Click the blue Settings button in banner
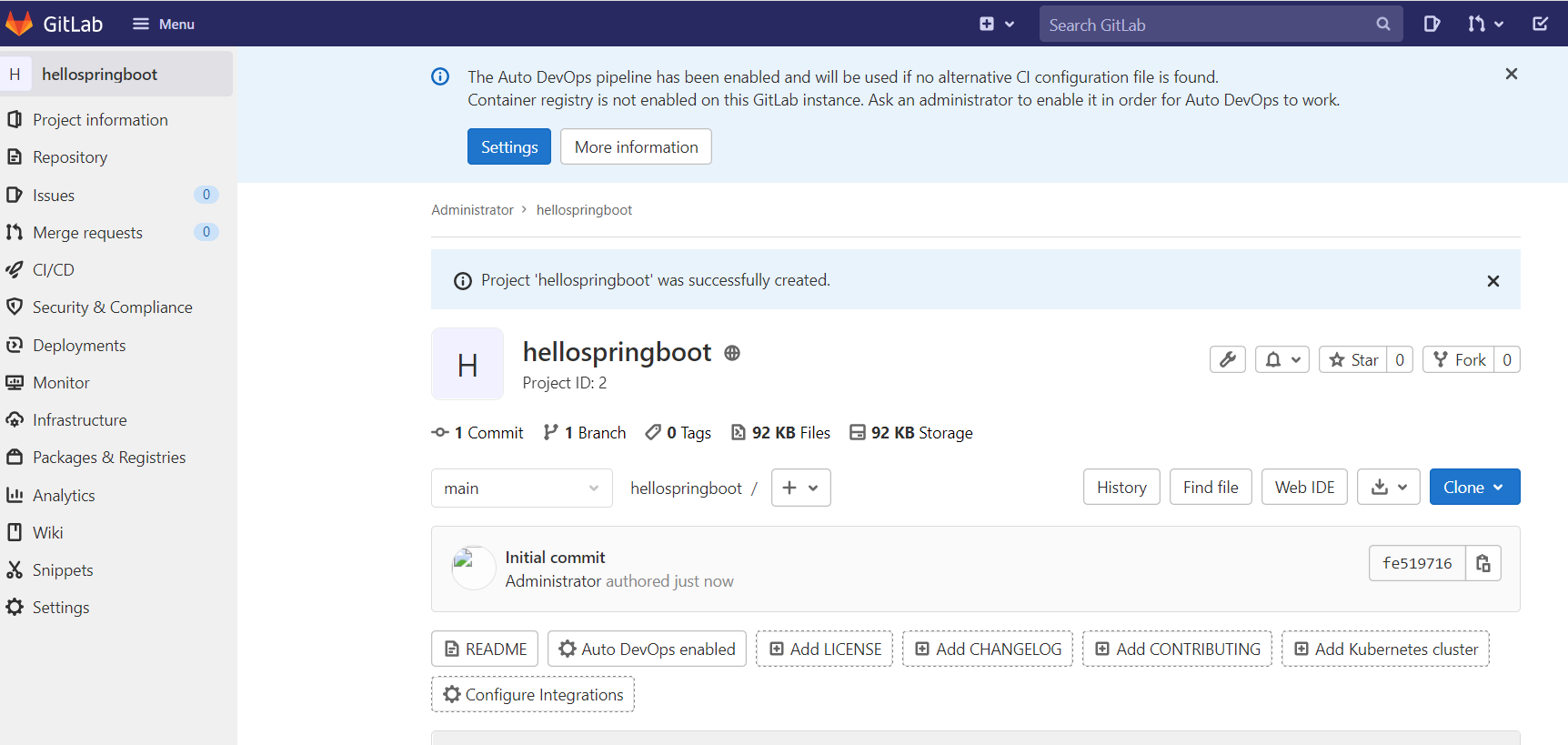The height and width of the screenshot is (745, 1568). point(509,146)
